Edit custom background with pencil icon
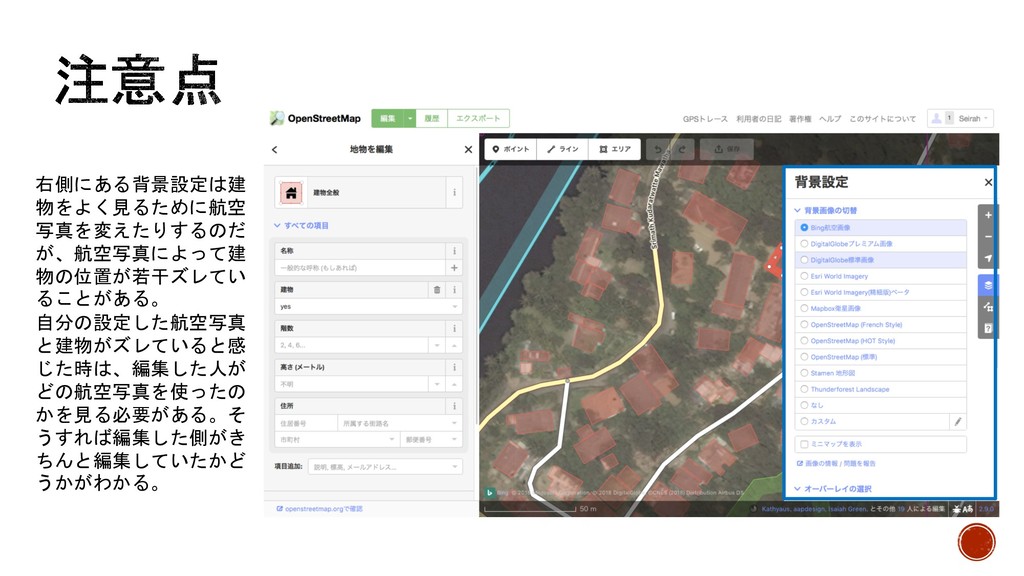Viewport: 1024px width, 576px height. click(958, 422)
